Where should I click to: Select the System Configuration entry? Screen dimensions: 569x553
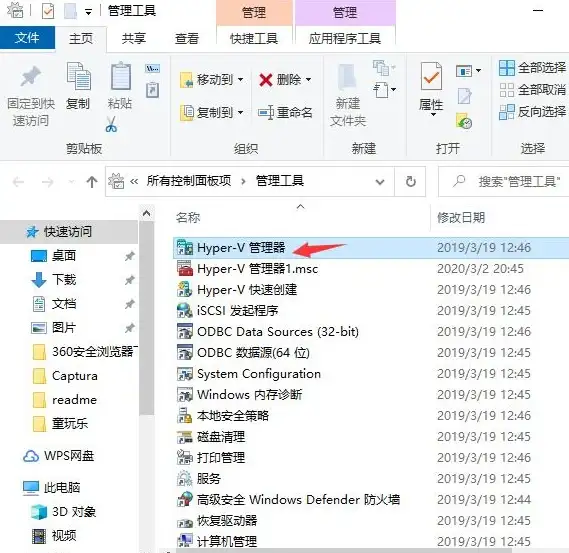coord(259,374)
